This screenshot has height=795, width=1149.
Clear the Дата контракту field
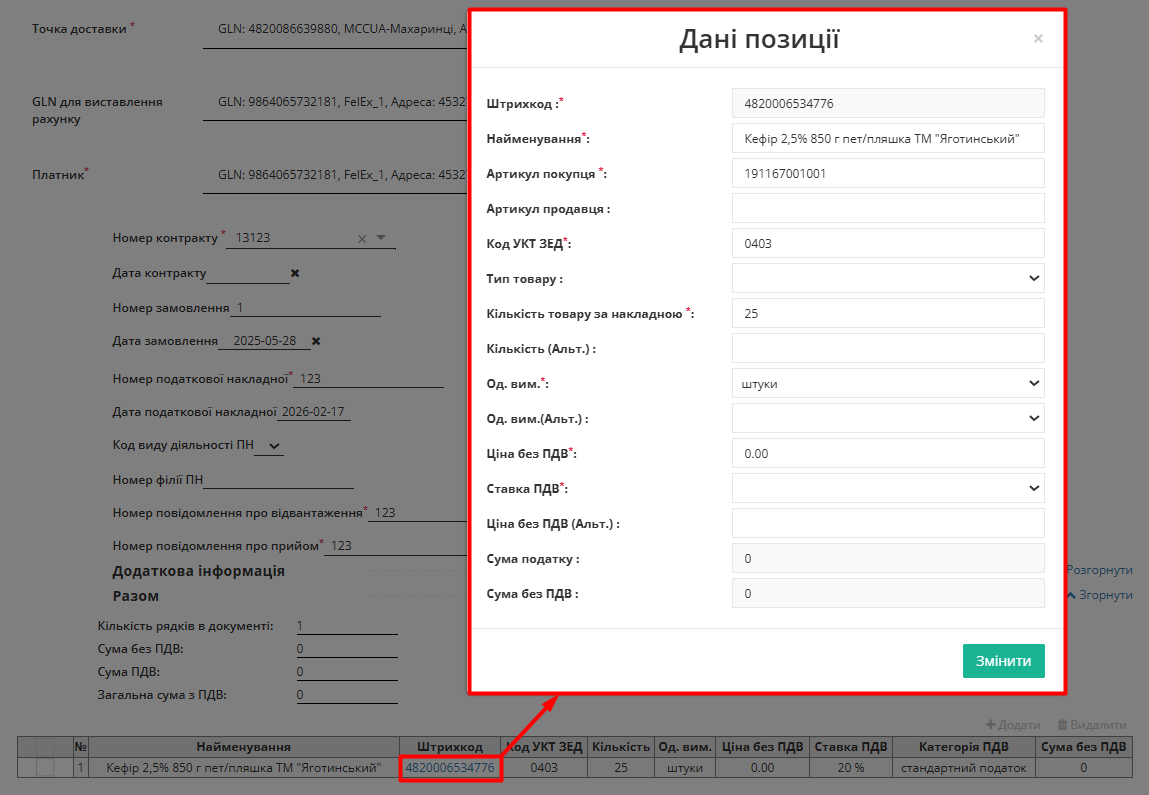click(x=295, y=273)
